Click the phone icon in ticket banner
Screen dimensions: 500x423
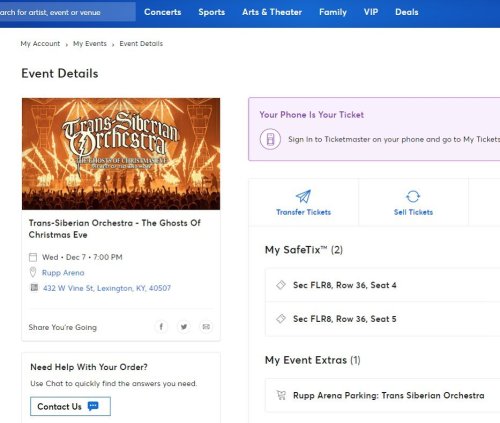tap(270, 139)
